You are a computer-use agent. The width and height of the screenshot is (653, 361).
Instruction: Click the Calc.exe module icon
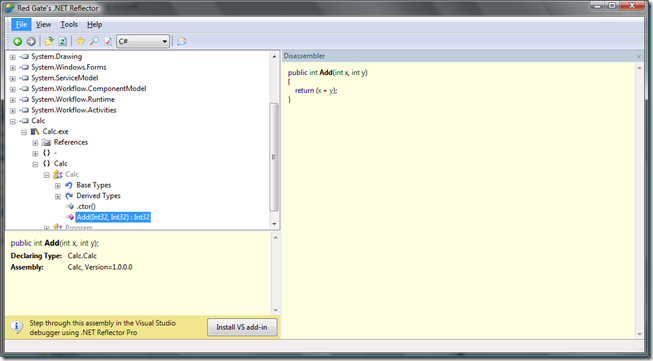coord(35,132)
